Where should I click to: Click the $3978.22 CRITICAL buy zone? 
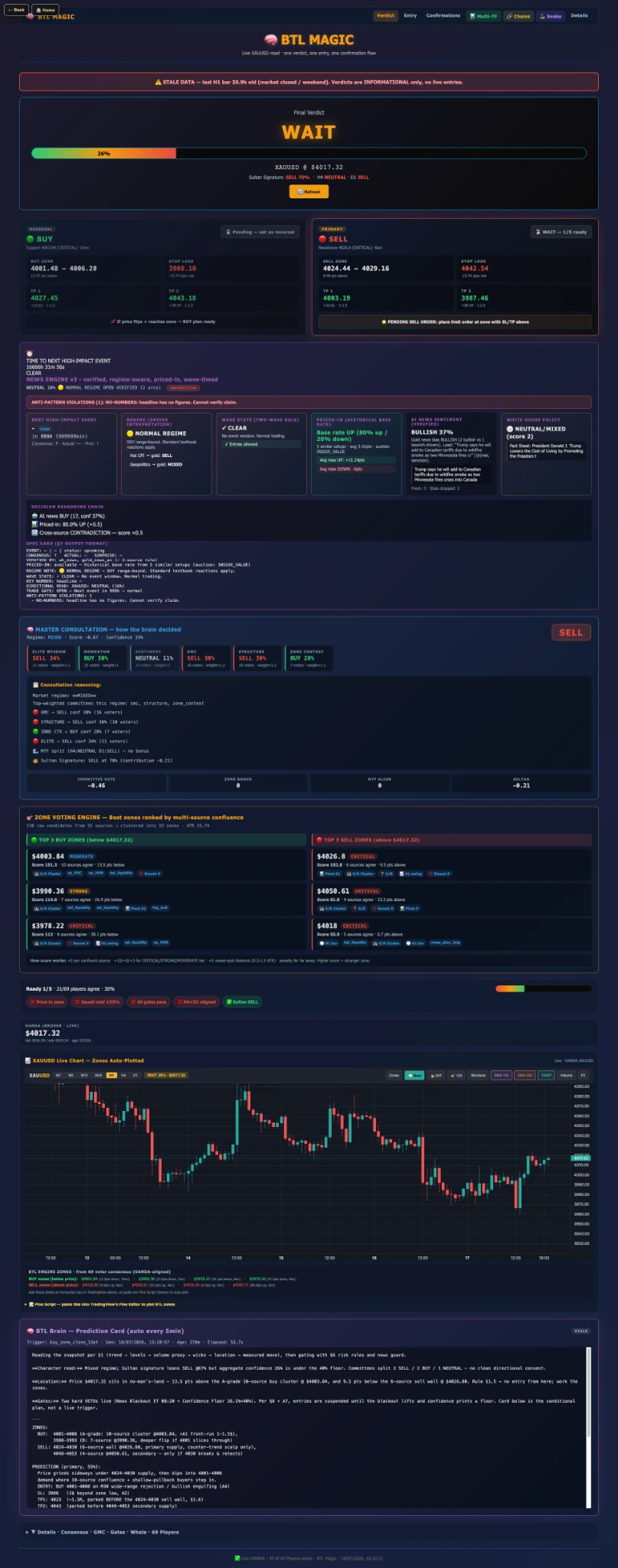click(x=166, y=933)
